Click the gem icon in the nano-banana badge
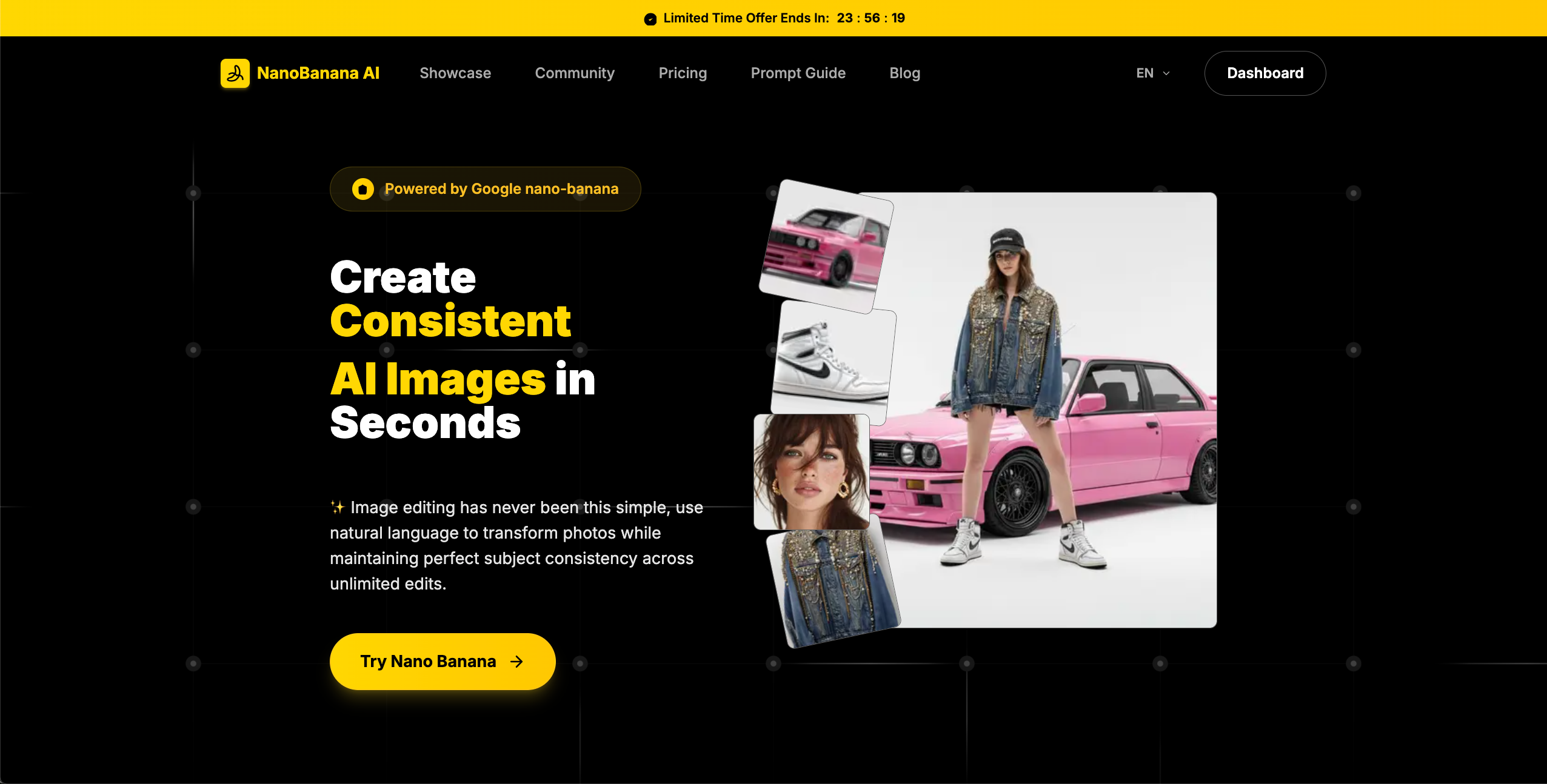 [x=362, y=188]
